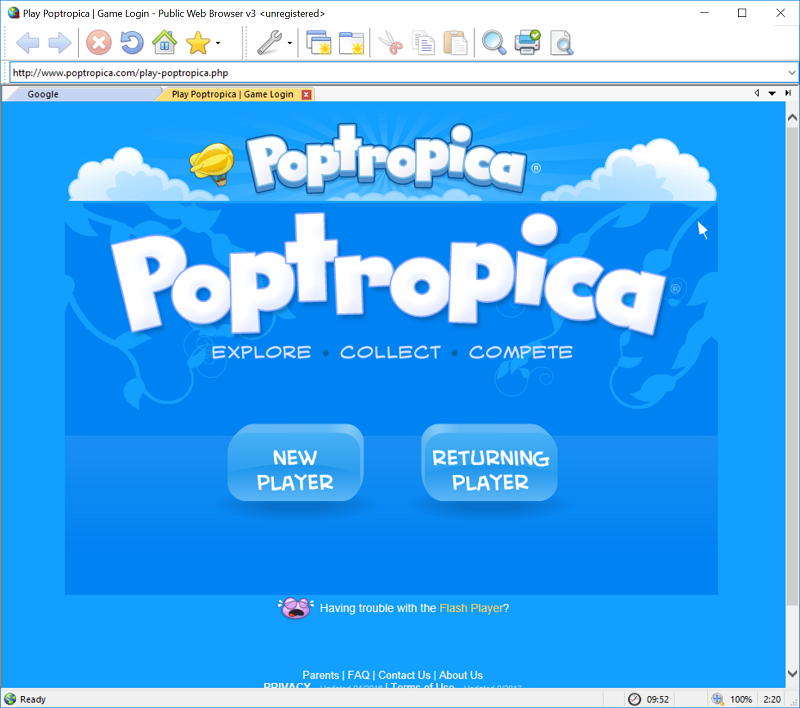Open the tab list dropdown arrow
Screen dimensions: 800x708
point(772,93)
